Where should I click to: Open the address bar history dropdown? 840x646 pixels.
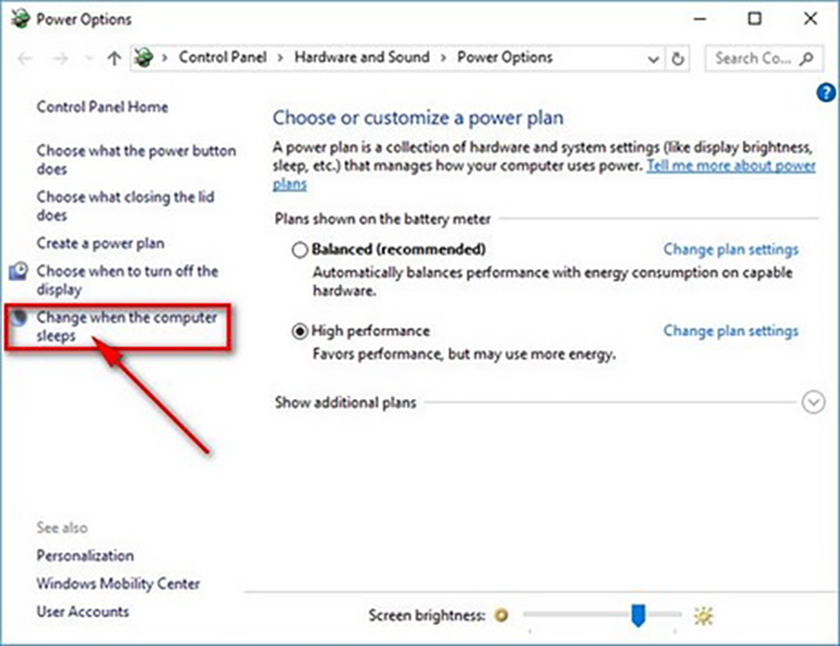pos(655,58)
